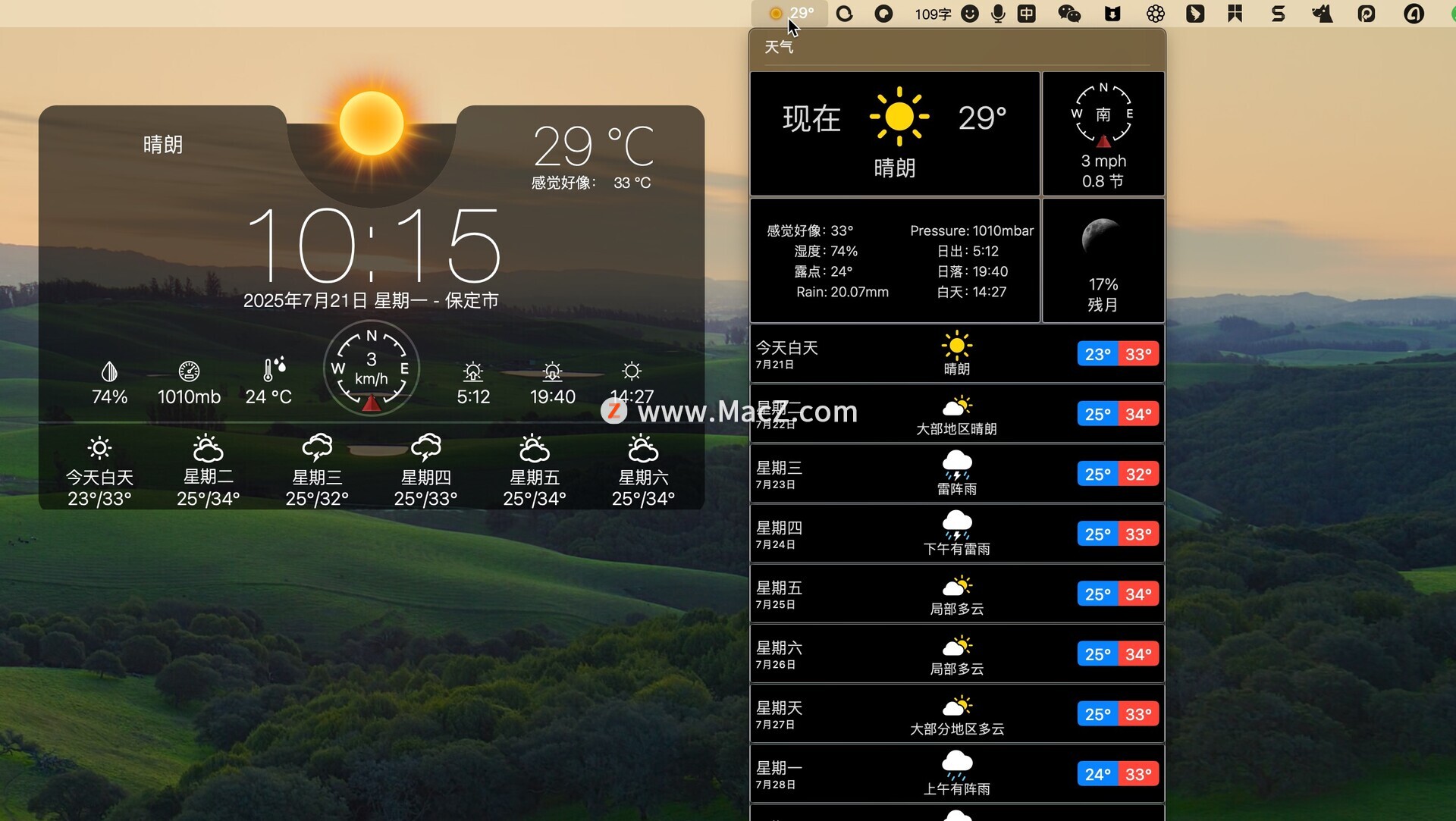The width and height of the screenshot is (1456, 821).
Task: Click the 32° high temperature badge for 星期三
Action: coord(1138,474)
